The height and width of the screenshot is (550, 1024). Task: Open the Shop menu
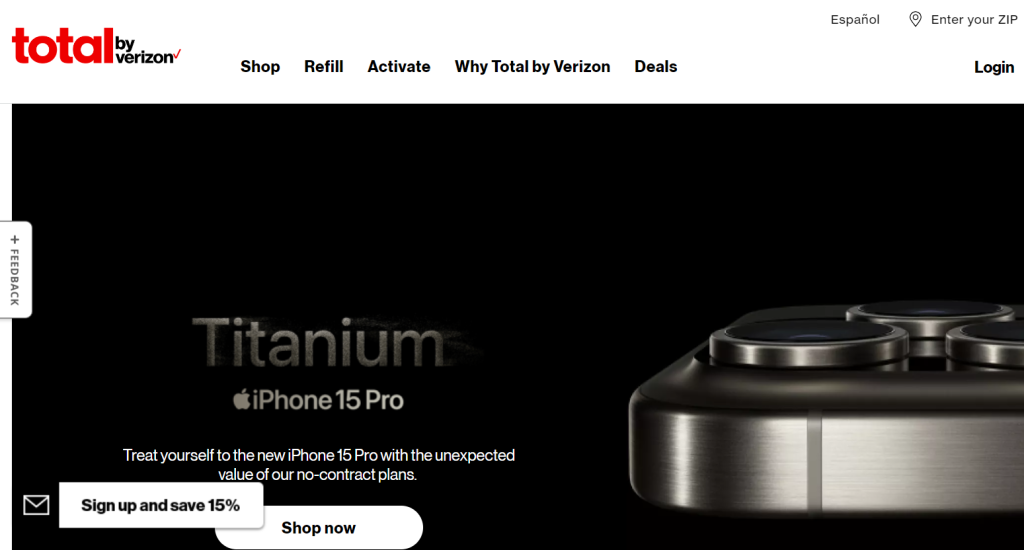pyautogui.click(x=260, y=67)
